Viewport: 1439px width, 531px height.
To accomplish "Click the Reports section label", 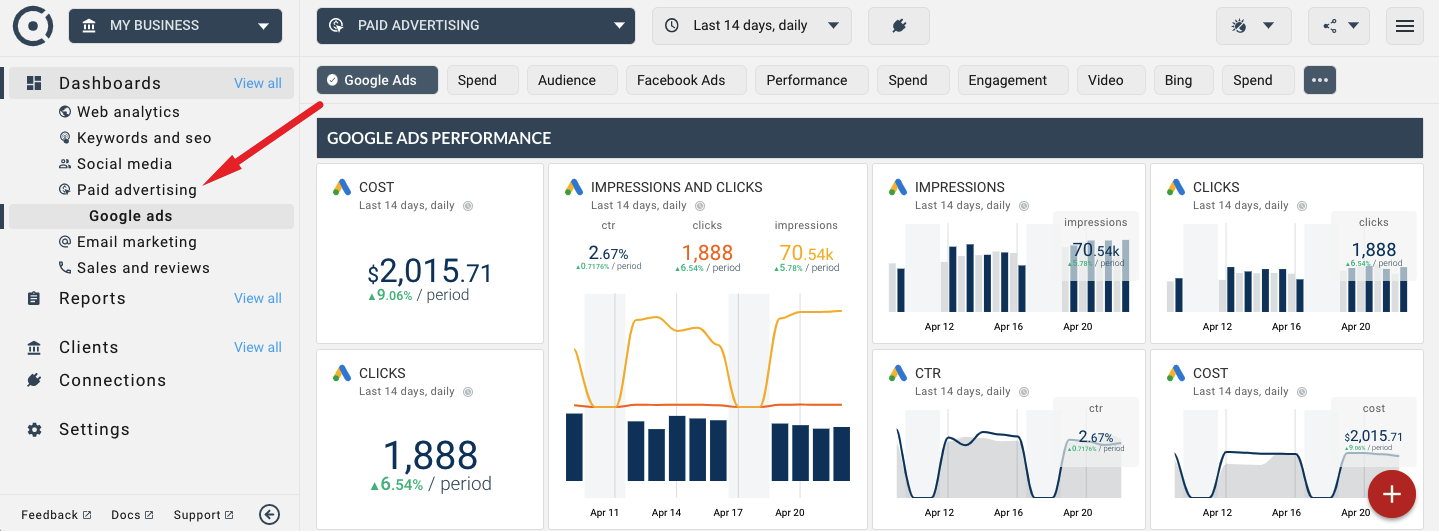I will 92,298.
